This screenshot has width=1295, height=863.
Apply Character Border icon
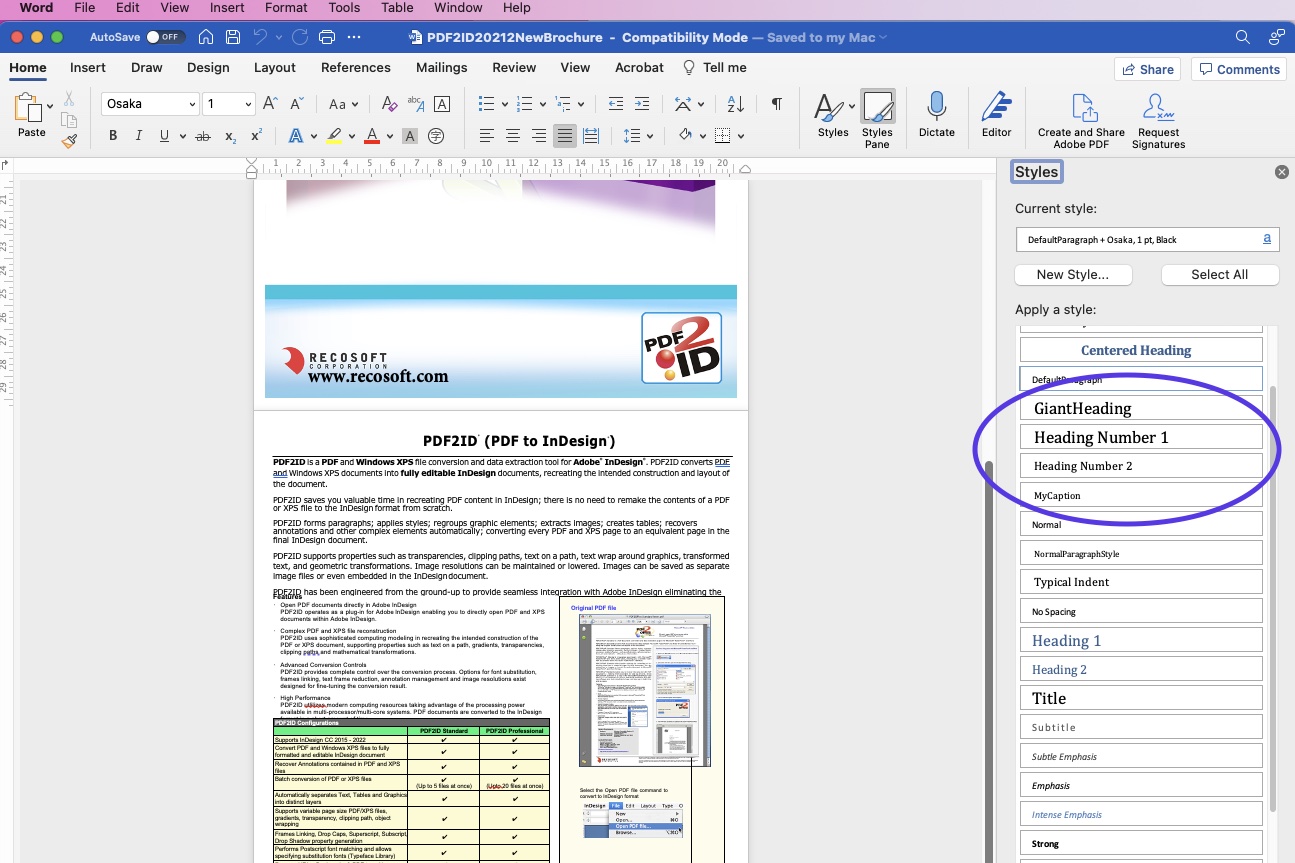tap(442, 104)
